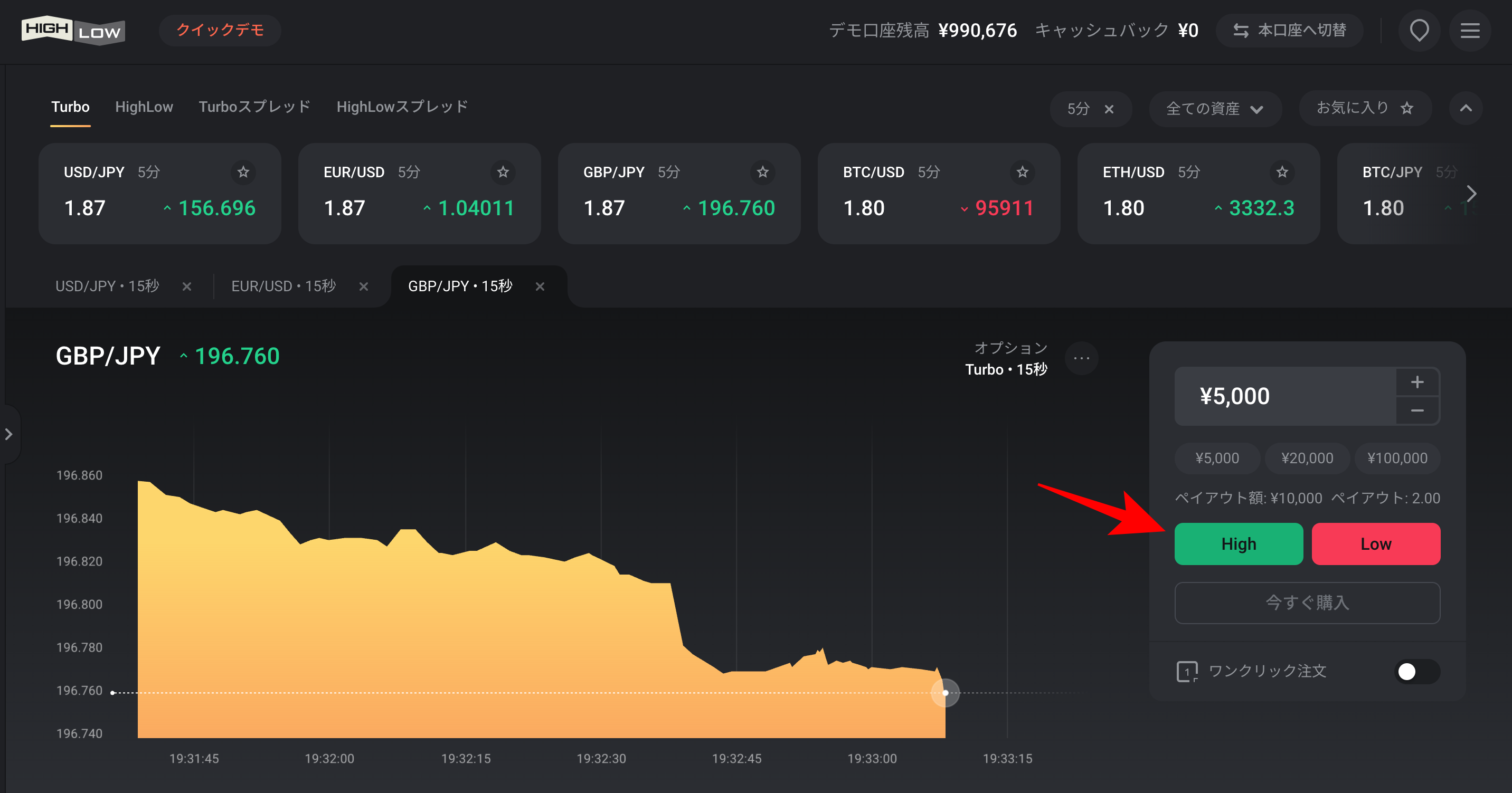Close the EUR/USD・15秒 tab

point(364,286)
